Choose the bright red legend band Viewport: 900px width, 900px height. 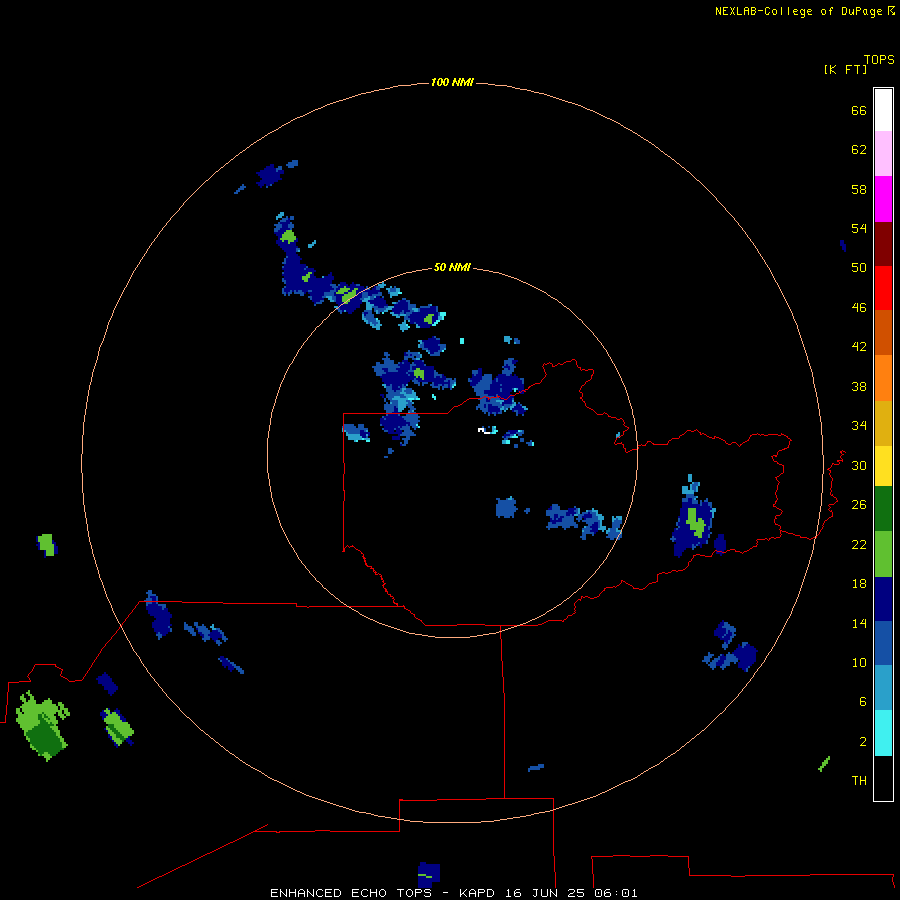(883, 288)
